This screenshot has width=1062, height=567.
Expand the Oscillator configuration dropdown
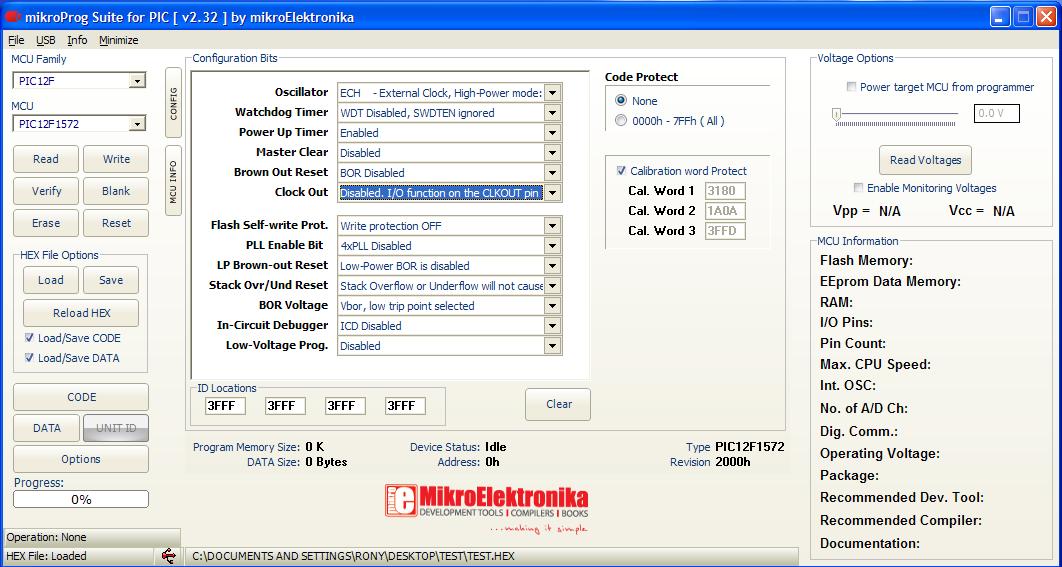pyautogui.click(x=552, y=93)
